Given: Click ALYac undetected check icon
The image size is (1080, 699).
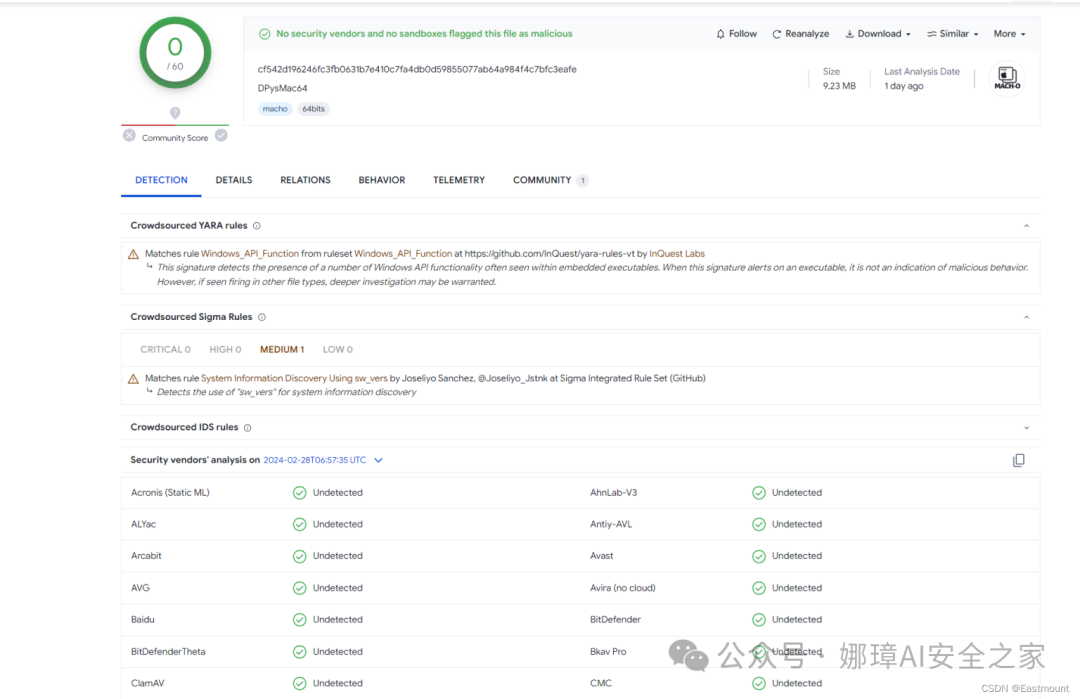Looking at the screenshot, I should [x=300, y=524].
